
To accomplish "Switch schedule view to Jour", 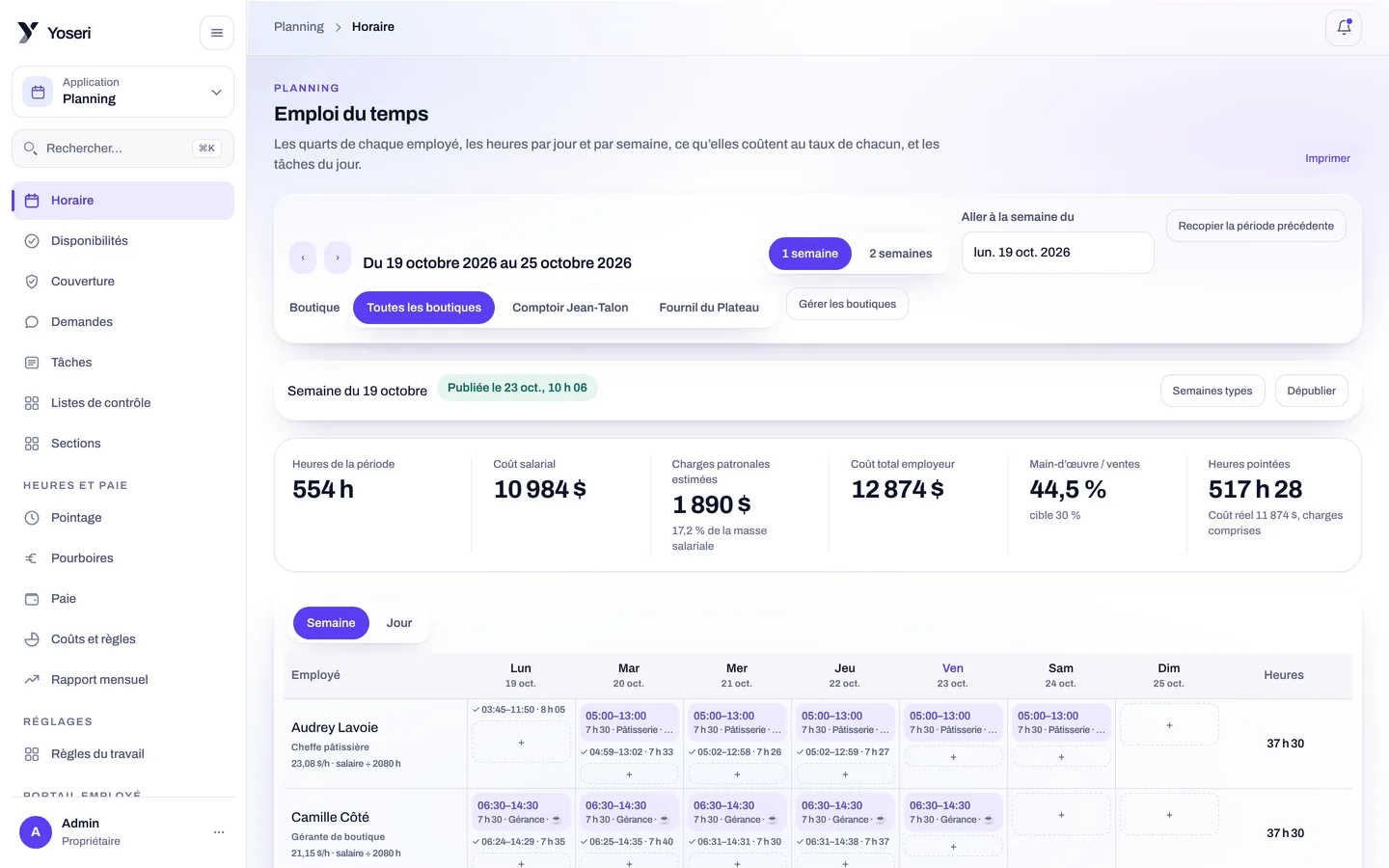I will click(x=399, y=623).
